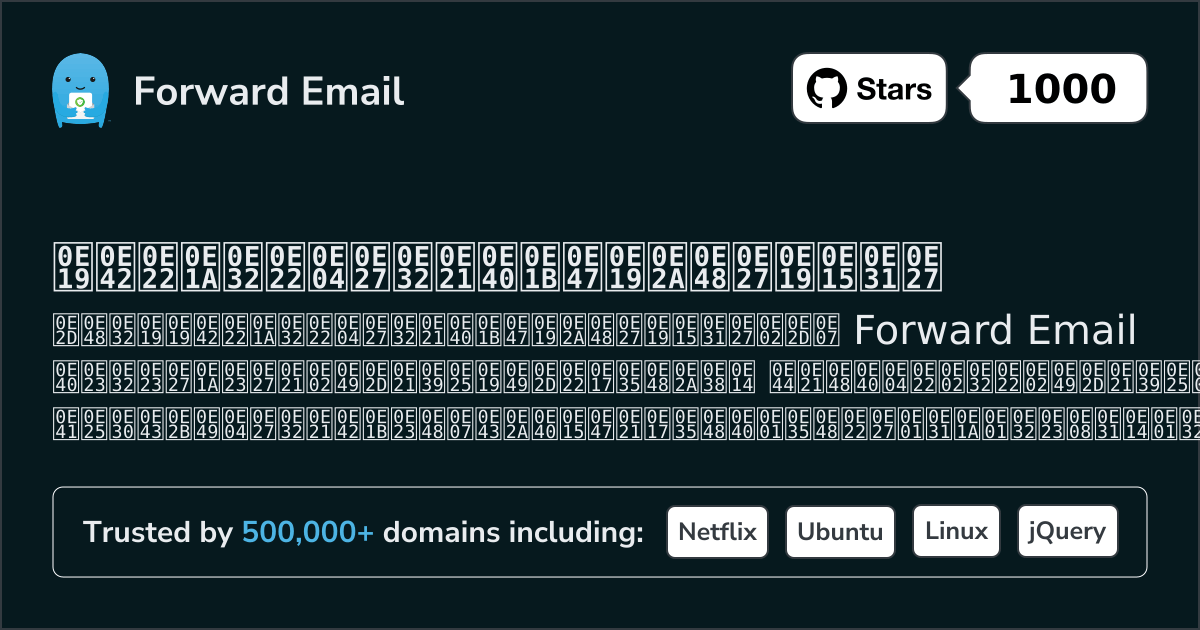Viewport: 1200px width, 630px height.
Task: Click the Forward Email mascot logo
Action: [79, 91]
